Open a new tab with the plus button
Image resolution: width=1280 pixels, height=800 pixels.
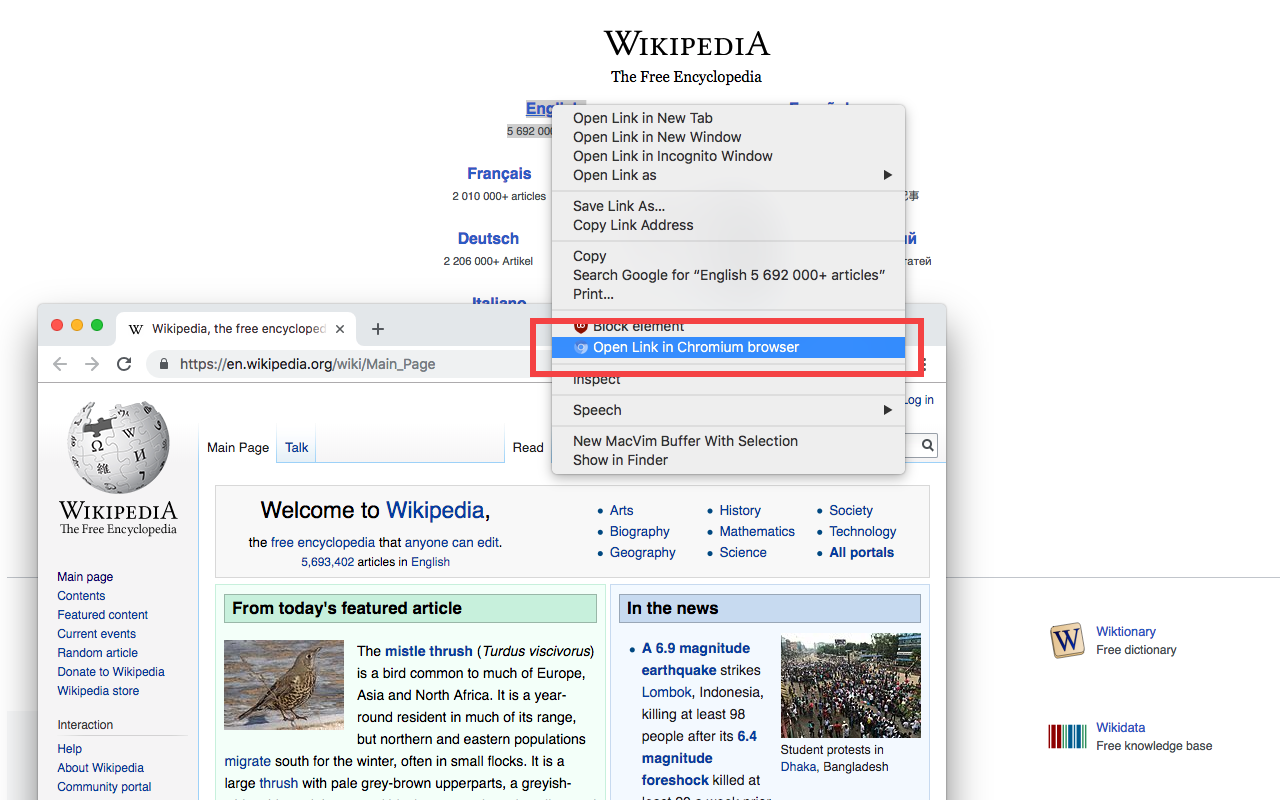(377, 328)
